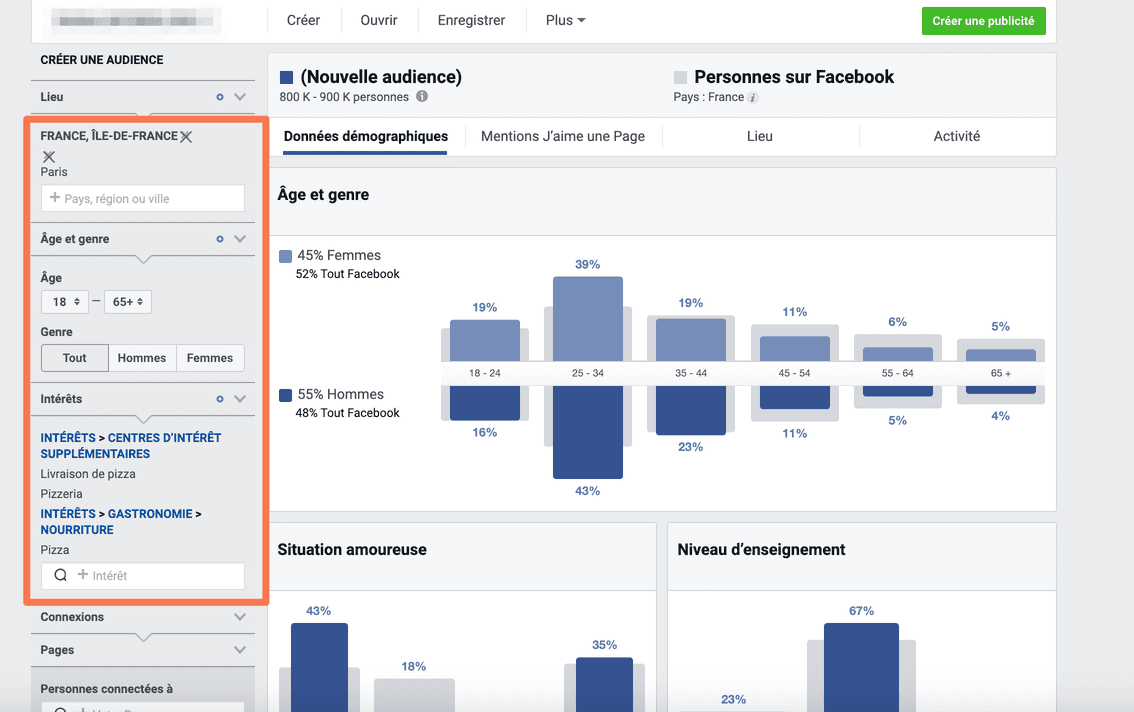1134x712 pixels.
Task: Click the Créer une publicité button
Action: (983, 21)
